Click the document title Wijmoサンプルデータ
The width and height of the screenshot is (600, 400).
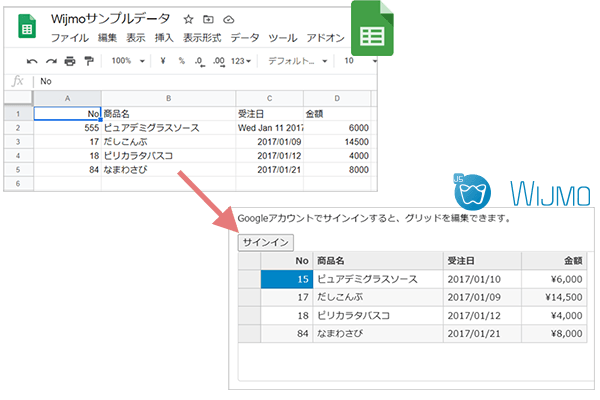coord(111,18)
